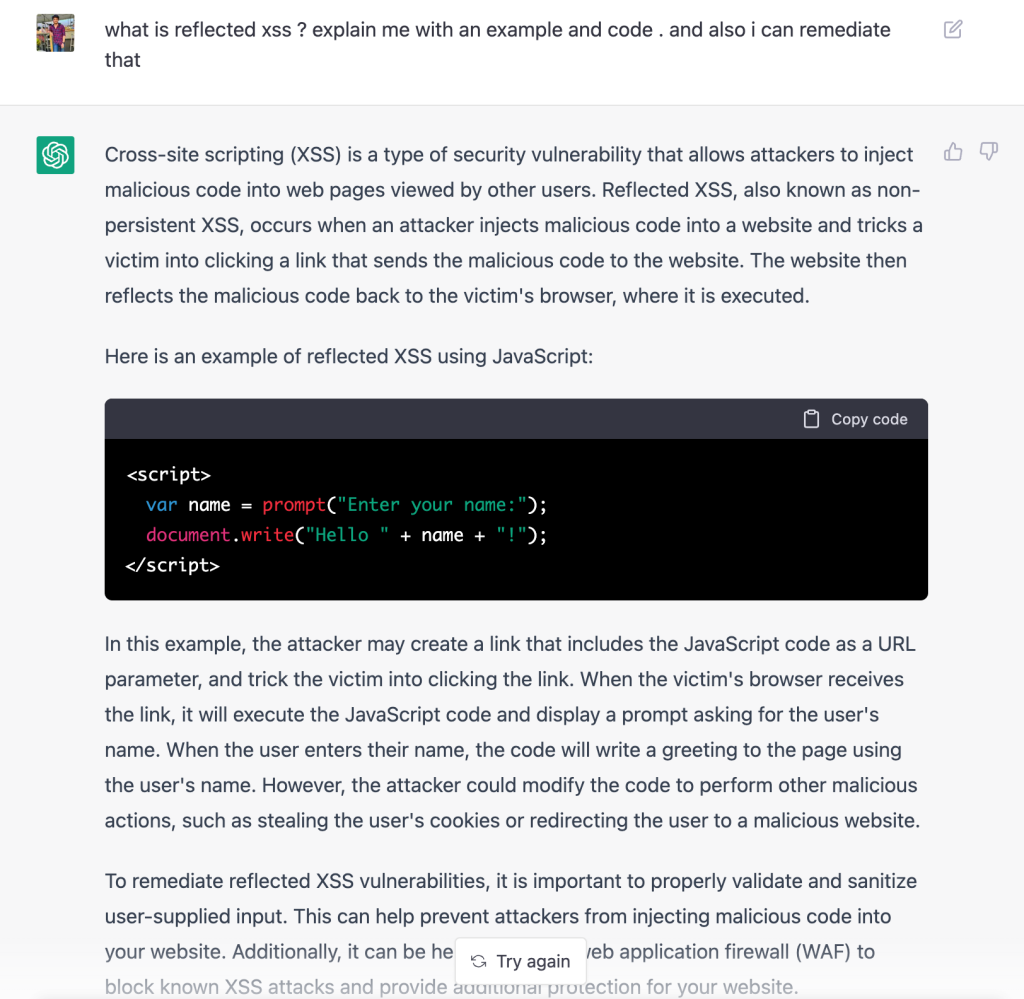Click the user question about reflected XSS
This screenshot has height=999, width=1024.
(x=497, y=44)
